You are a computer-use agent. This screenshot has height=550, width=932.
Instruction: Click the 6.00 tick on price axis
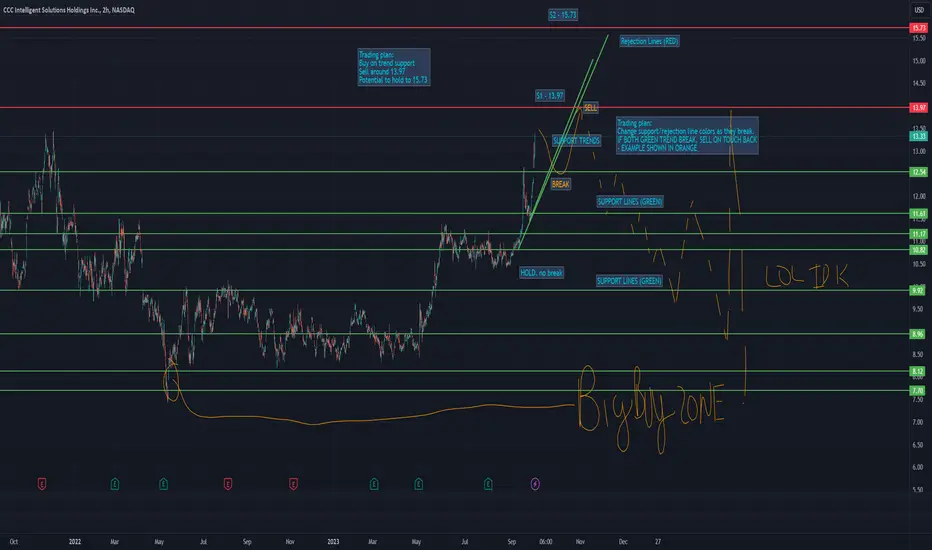919,467
